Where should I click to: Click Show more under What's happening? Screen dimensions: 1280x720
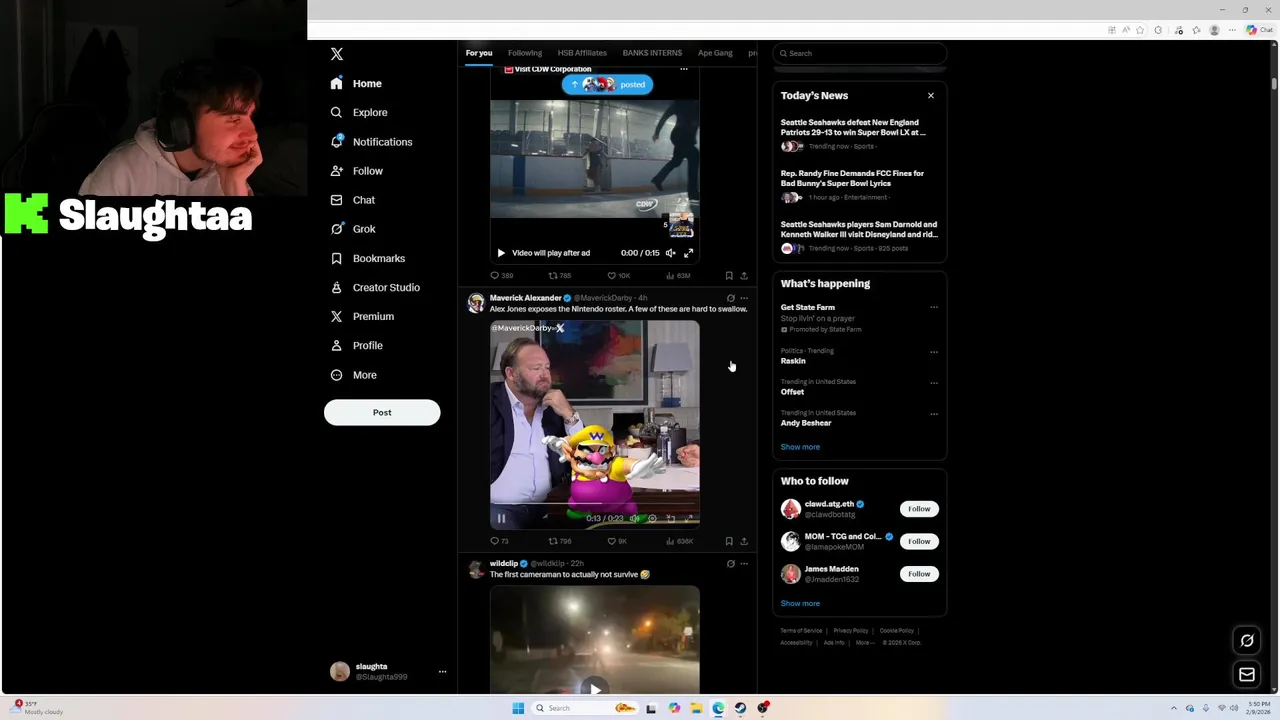[800, 447]
